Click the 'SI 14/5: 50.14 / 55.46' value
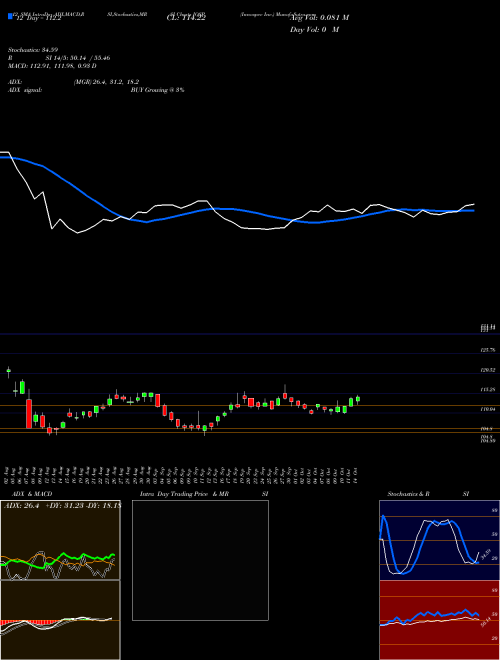 [78, 58]
